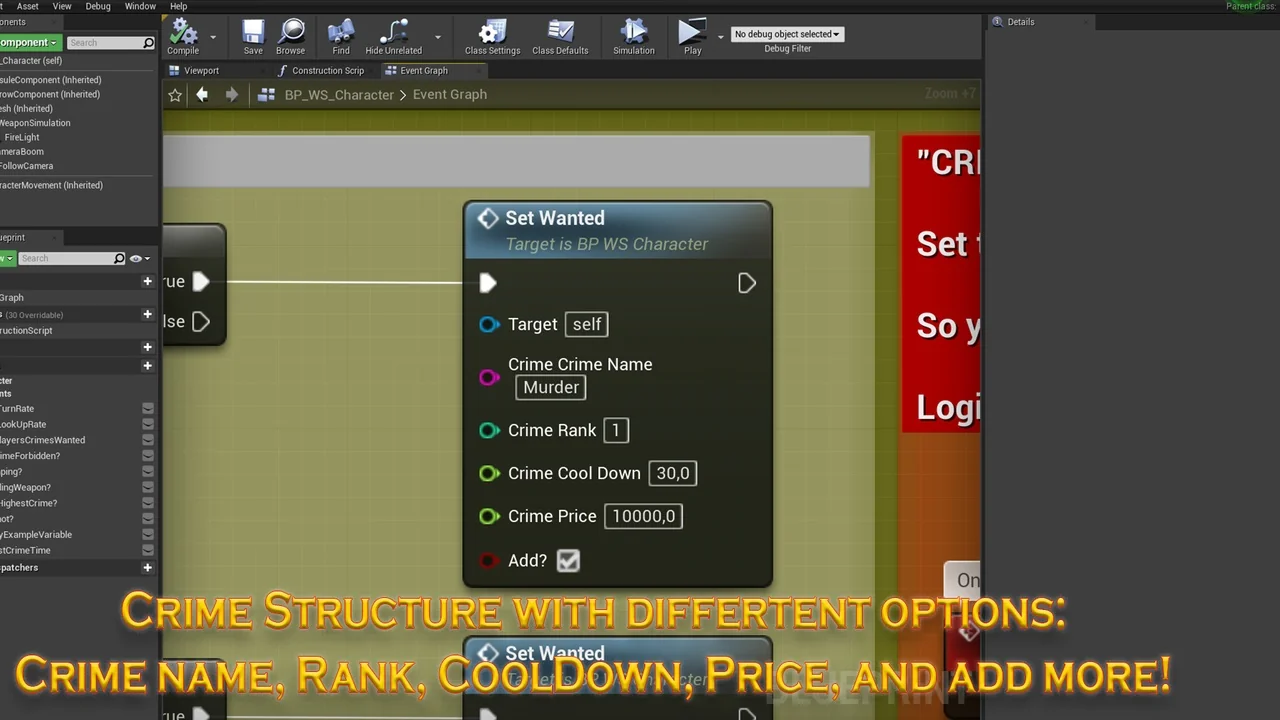Enable Hide Unrelated nodes
Image resolution: width=1280 pixels, height=720 pixels.
[x=393, y=37]
